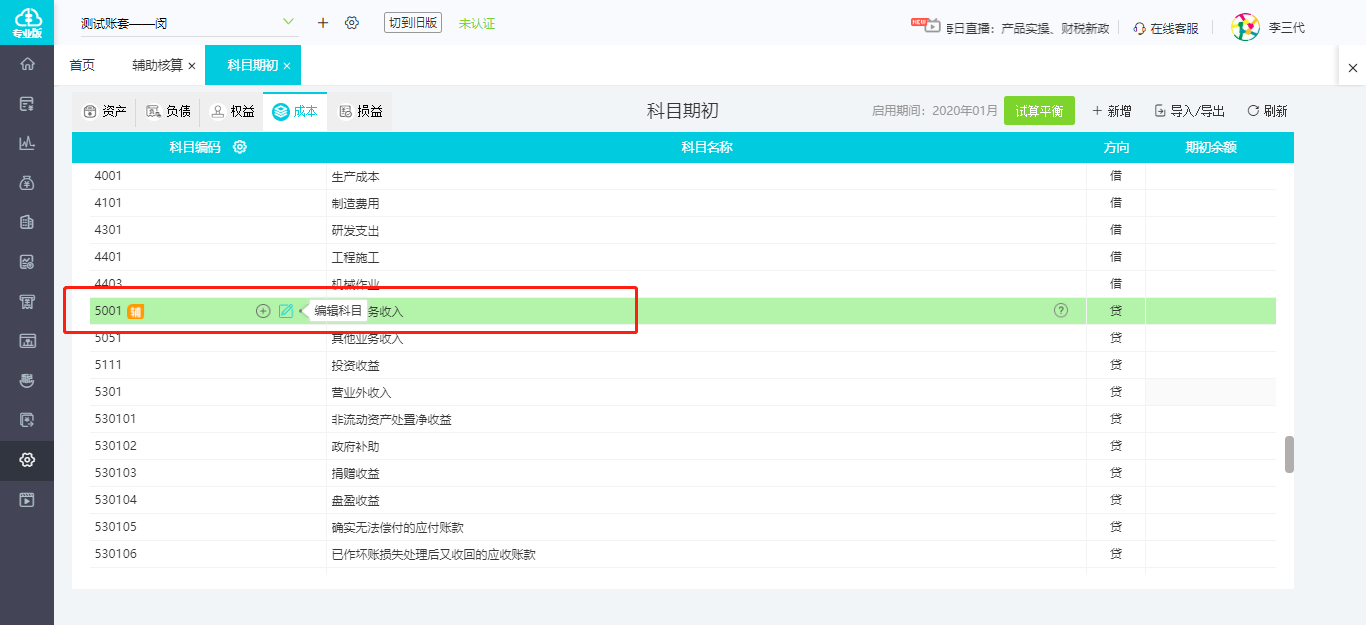Click the 期初余额 cell for row 4001

click(1210, 176)
